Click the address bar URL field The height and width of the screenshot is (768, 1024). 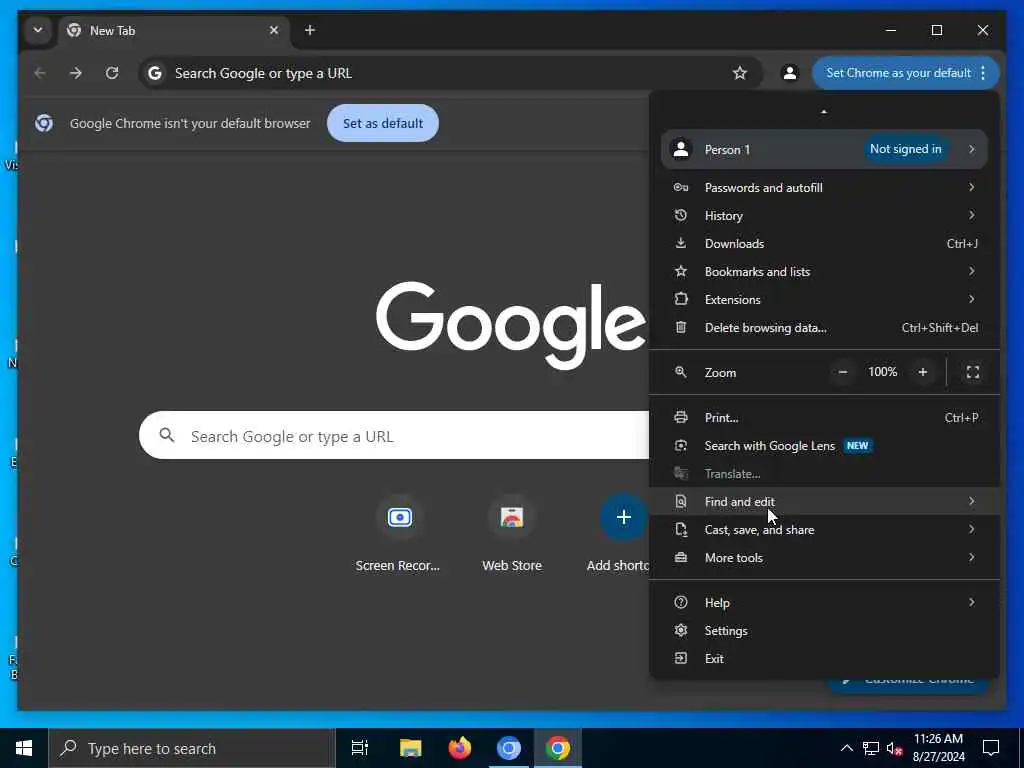(x=451, y=73)
